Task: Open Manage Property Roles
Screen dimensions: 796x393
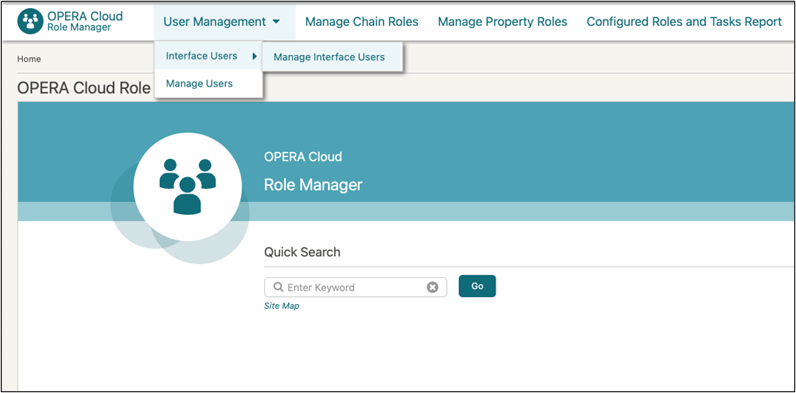Action: click(x=503, y=22)
